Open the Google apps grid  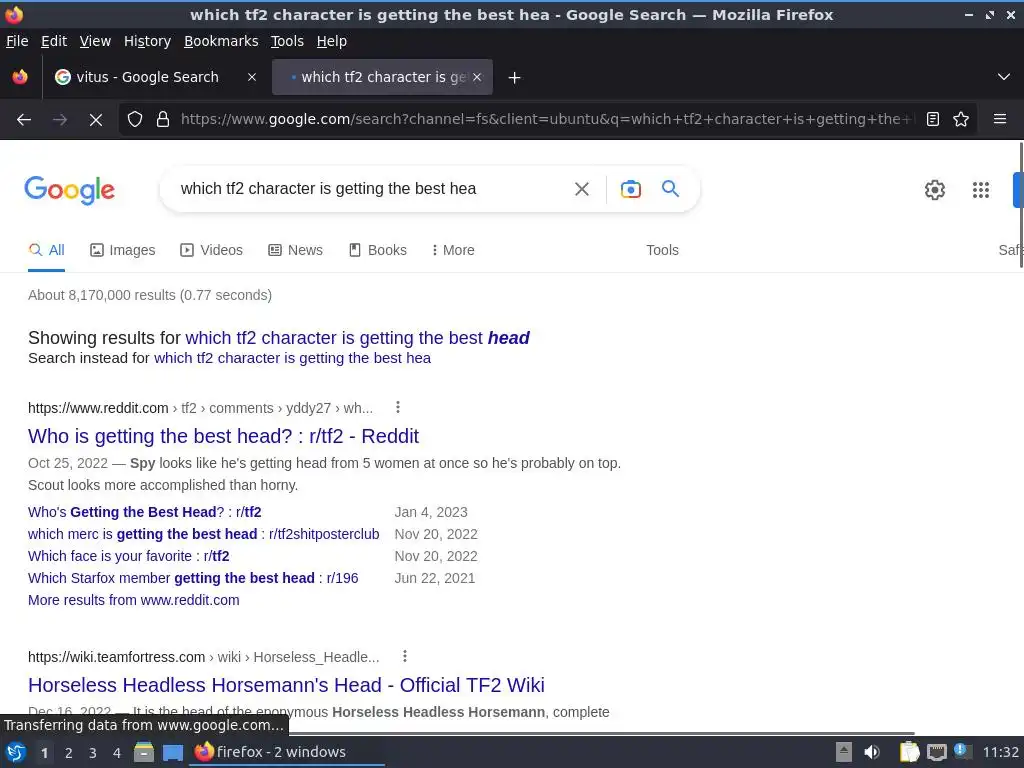[980, 190]
